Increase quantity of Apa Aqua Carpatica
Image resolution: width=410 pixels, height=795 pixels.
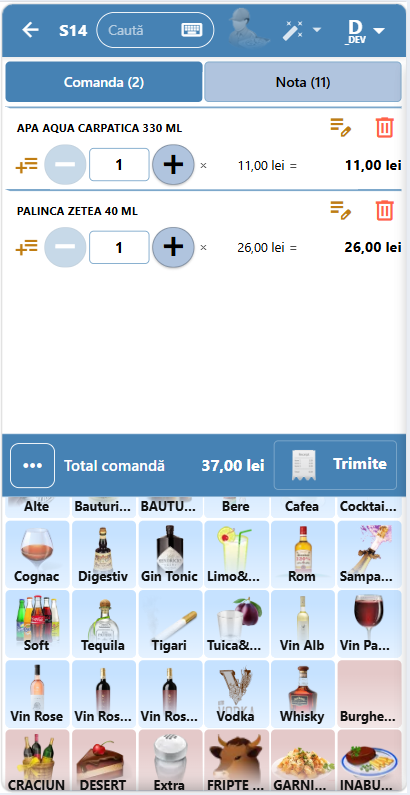[x=173, y=164]
